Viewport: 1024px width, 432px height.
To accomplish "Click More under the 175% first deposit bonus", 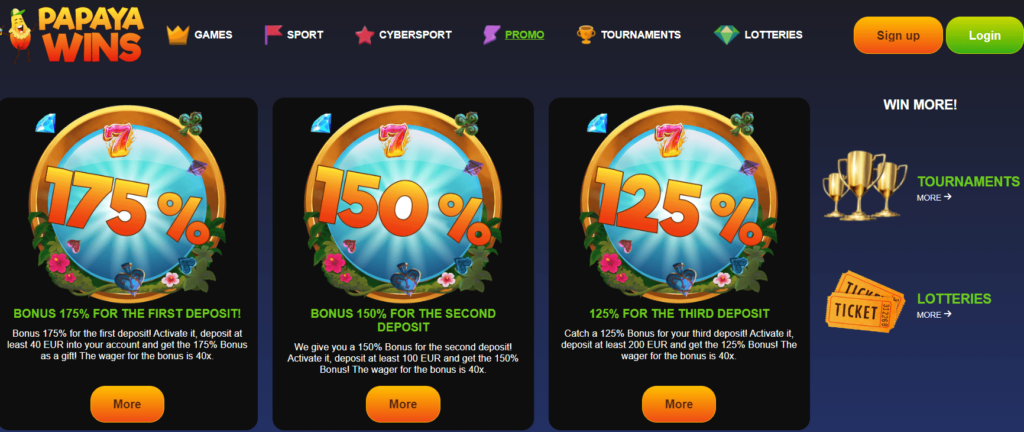I will [x=127, y=404].
